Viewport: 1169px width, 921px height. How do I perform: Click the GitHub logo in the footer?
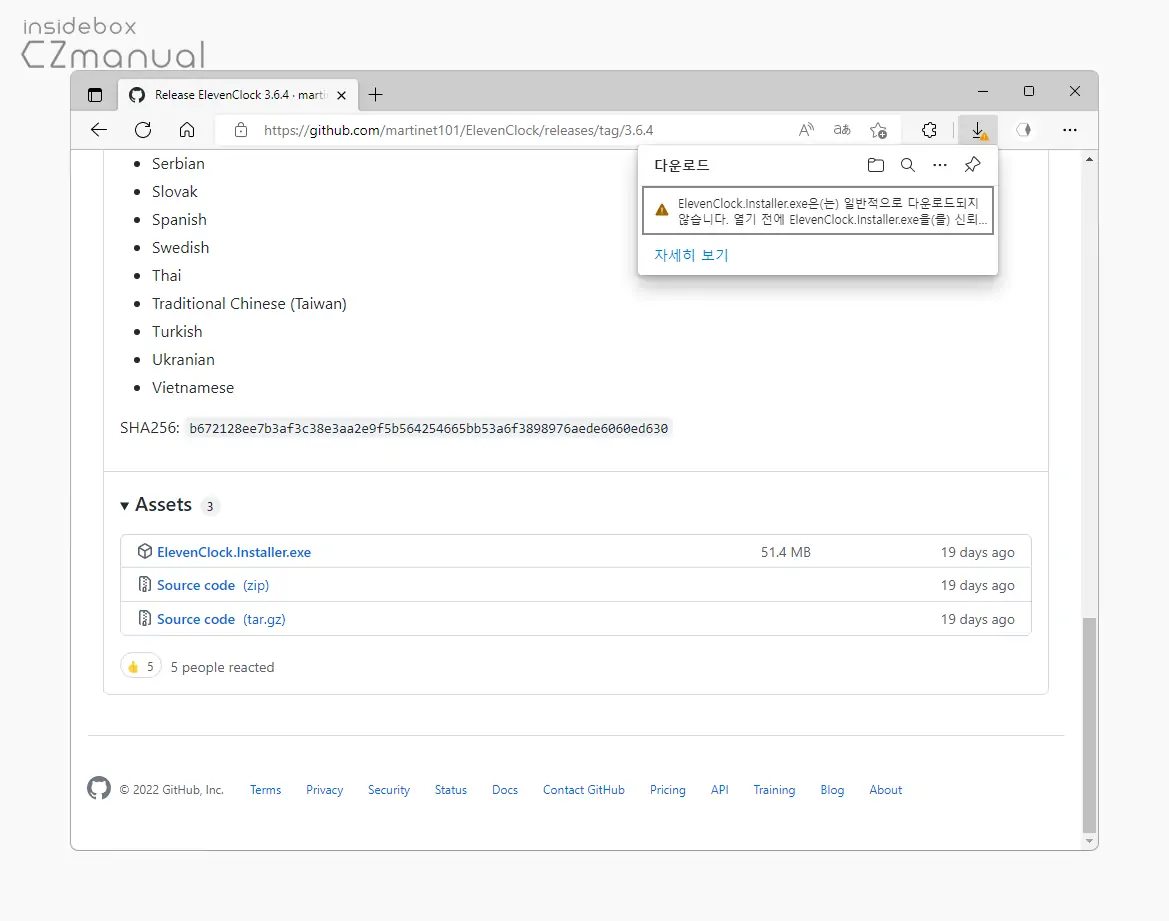click(x=98, y=788)
